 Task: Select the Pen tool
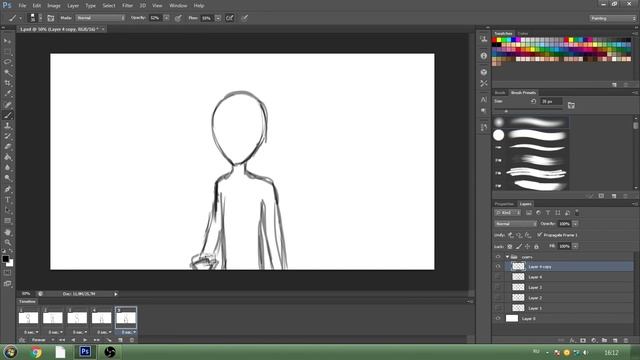[x=7, y=189]
